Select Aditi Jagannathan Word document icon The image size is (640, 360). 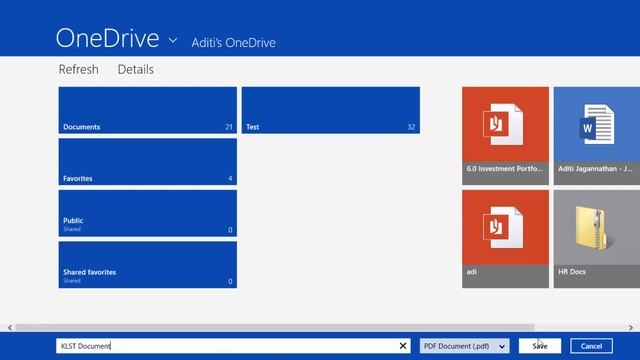coord(597,124)
